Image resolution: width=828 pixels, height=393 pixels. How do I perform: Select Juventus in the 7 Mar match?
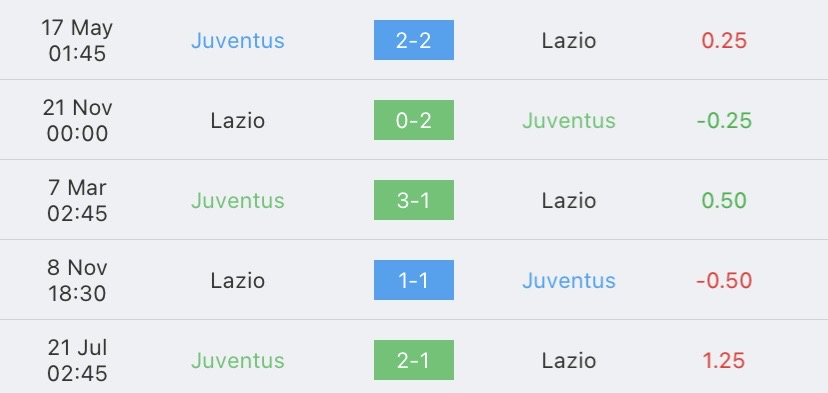pyautogui.click(x=238, y=201)
